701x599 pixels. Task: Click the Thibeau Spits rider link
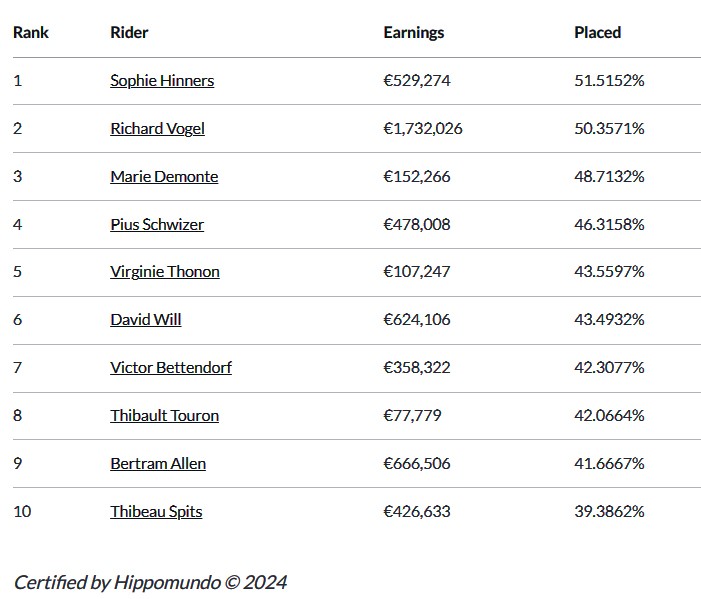click(x=156, y=512)
